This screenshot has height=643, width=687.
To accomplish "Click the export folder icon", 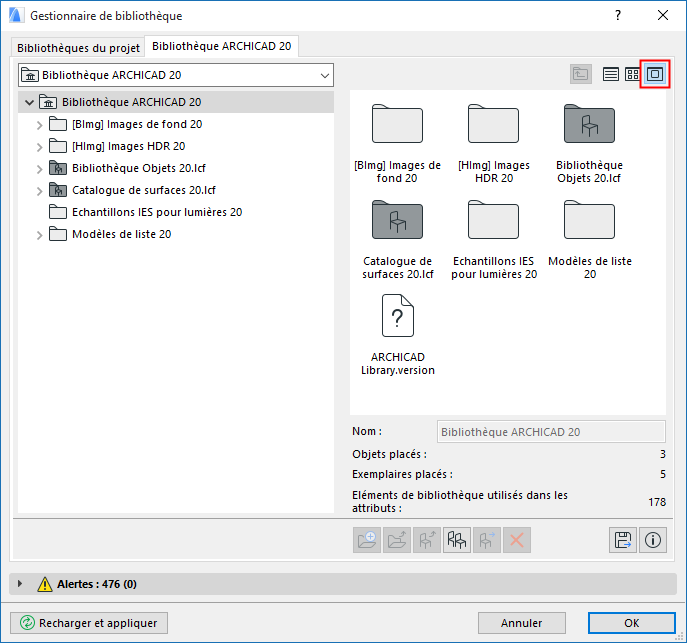I will tap(397, 540).
